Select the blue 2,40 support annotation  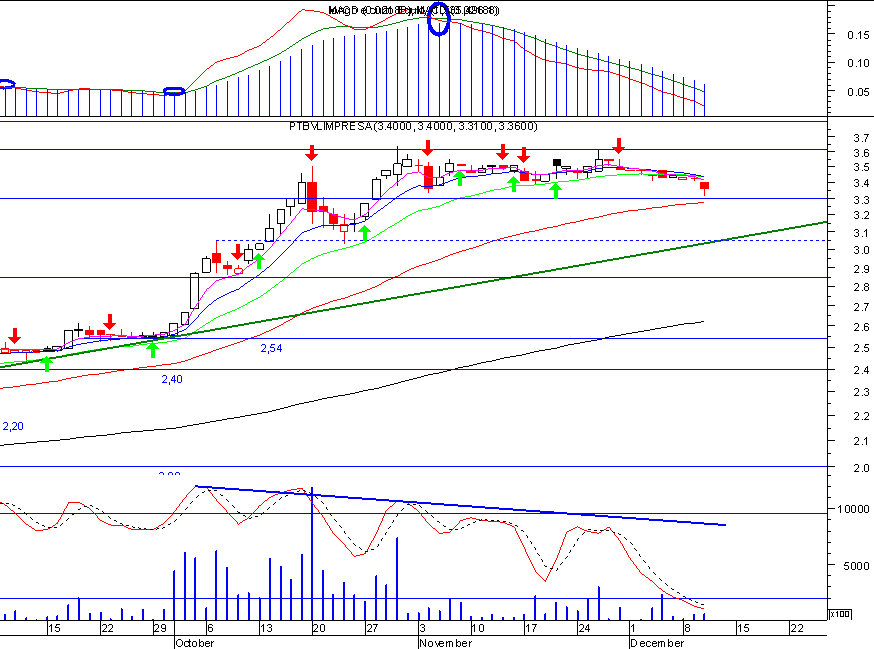[172, 379]
